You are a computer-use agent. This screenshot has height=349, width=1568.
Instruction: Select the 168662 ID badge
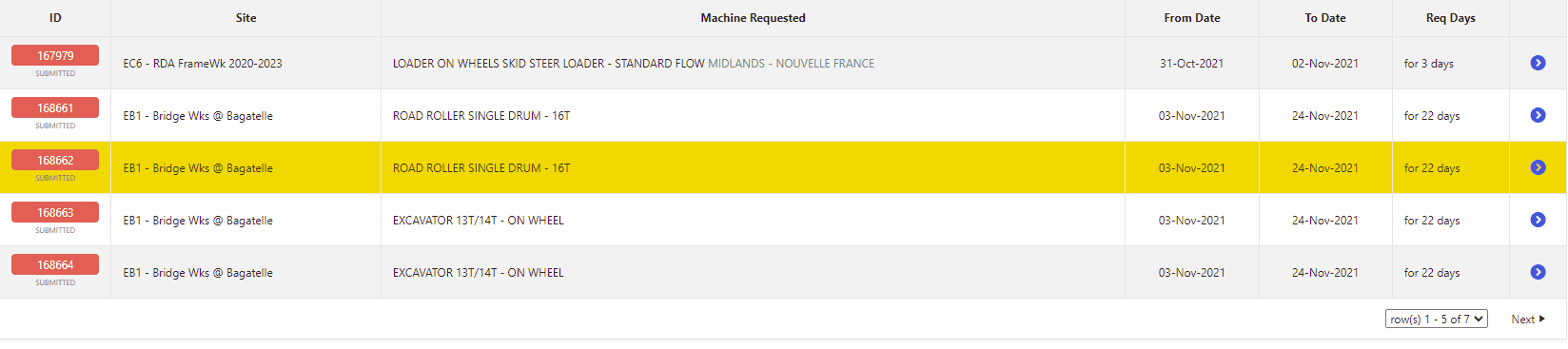[55, 161]
